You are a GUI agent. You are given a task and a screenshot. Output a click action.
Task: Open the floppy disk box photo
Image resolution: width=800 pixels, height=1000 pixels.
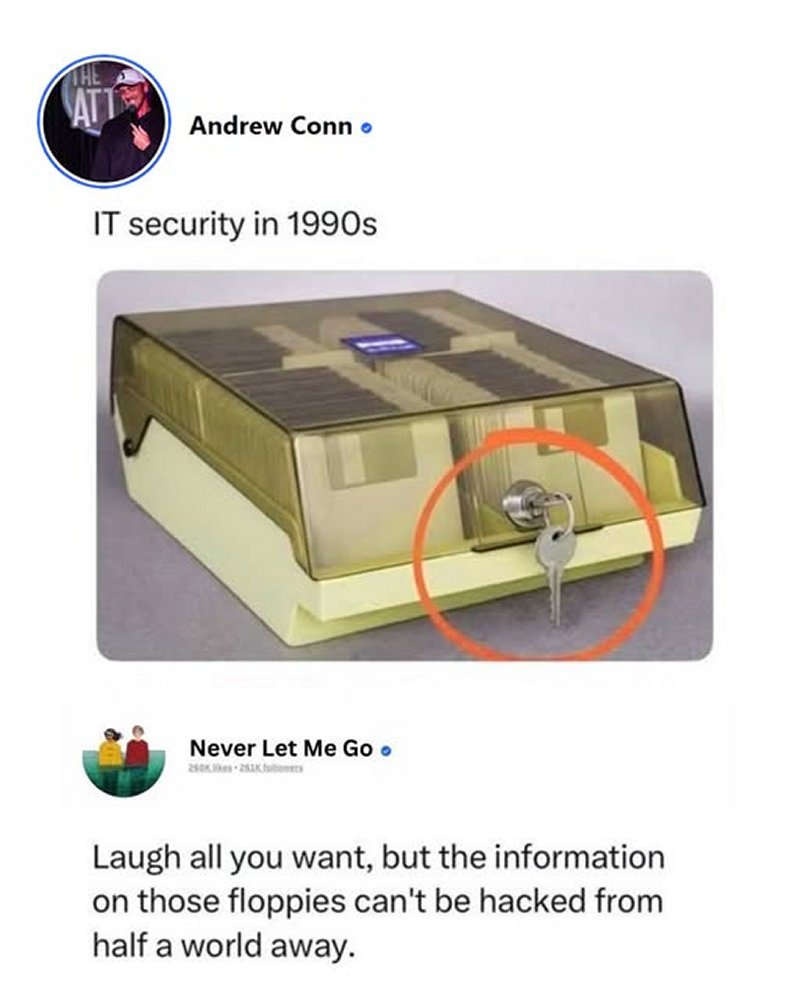coord(404,466)
